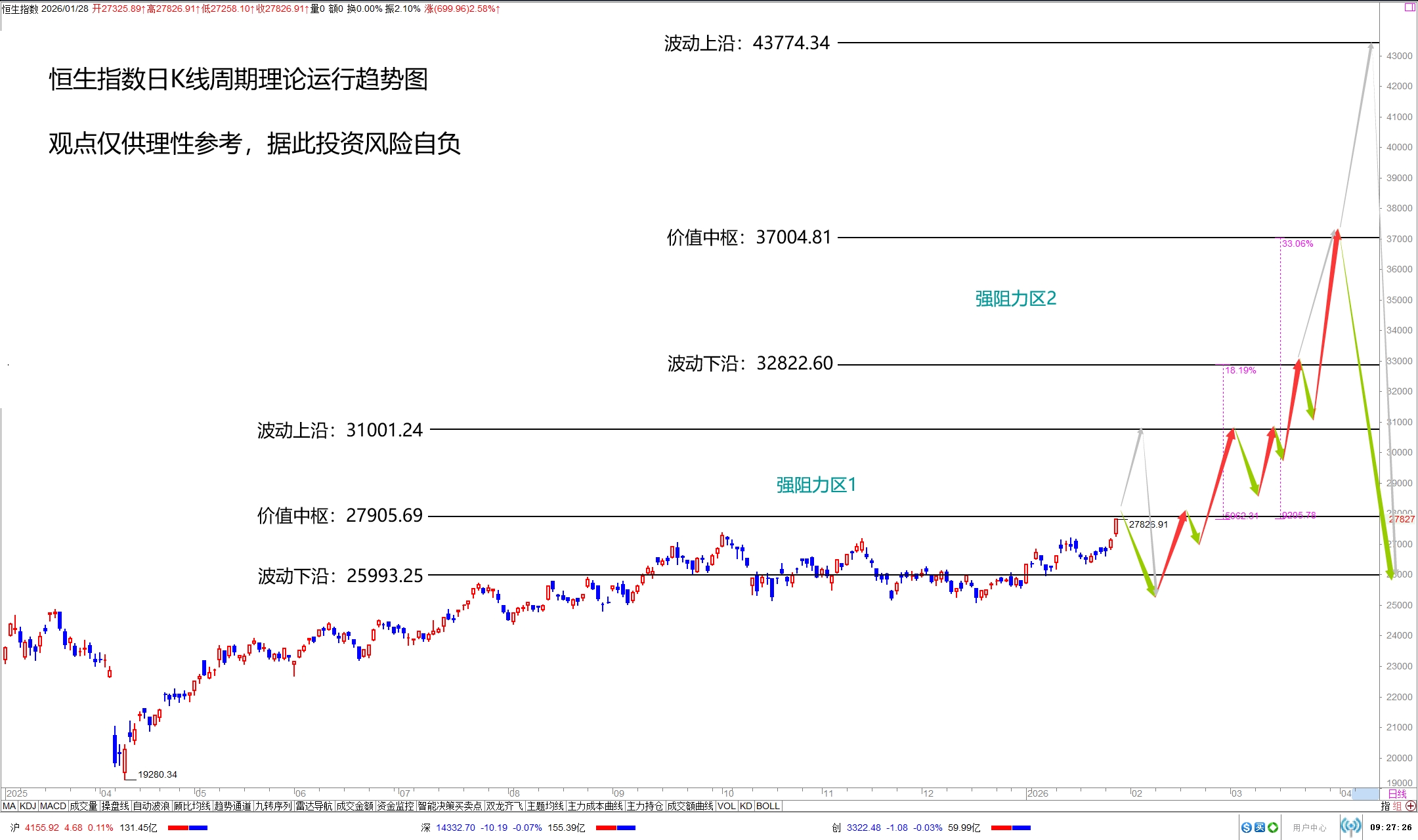Viewport: 1418px width, 840px height.
Task: Click the blue dollar sign icon
Action: click(x=1246, y=828)
